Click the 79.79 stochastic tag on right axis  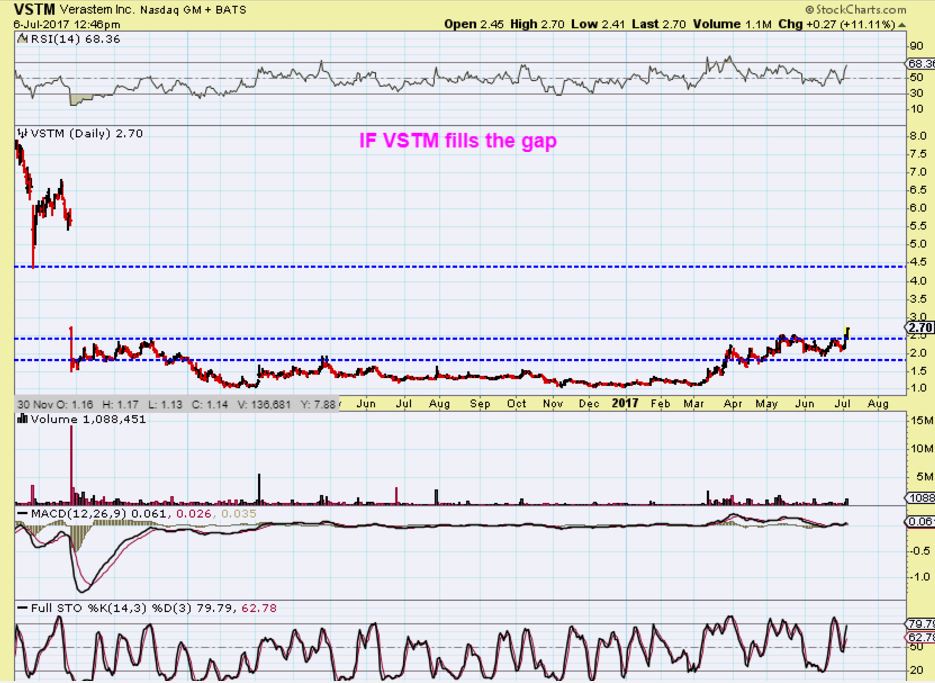coord(920,624)
